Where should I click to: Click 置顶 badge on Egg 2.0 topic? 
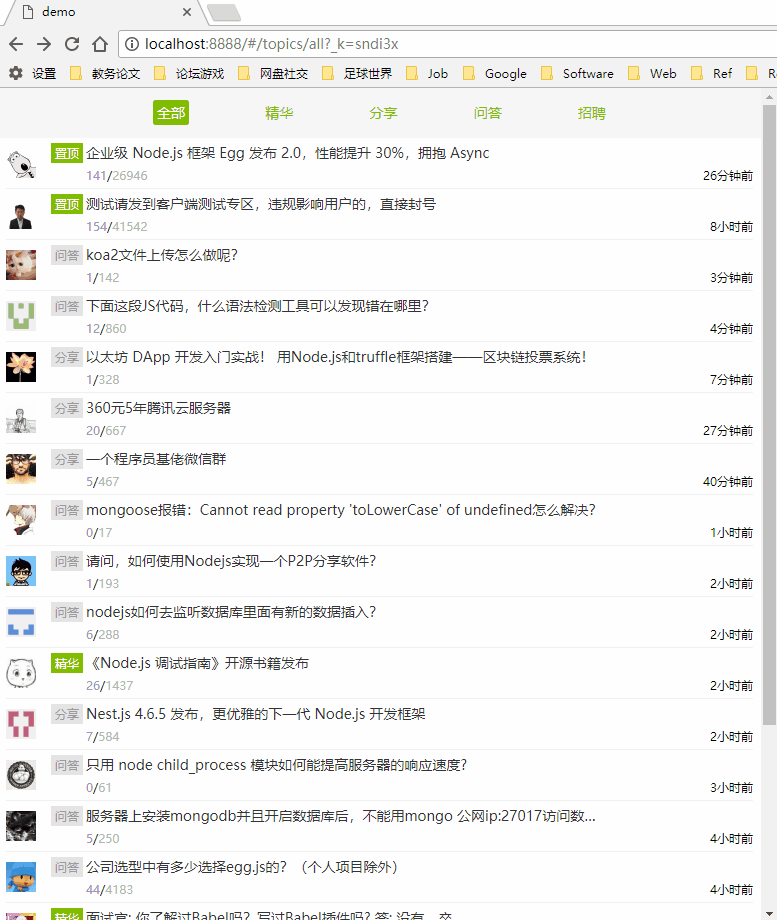pos(67,153)
